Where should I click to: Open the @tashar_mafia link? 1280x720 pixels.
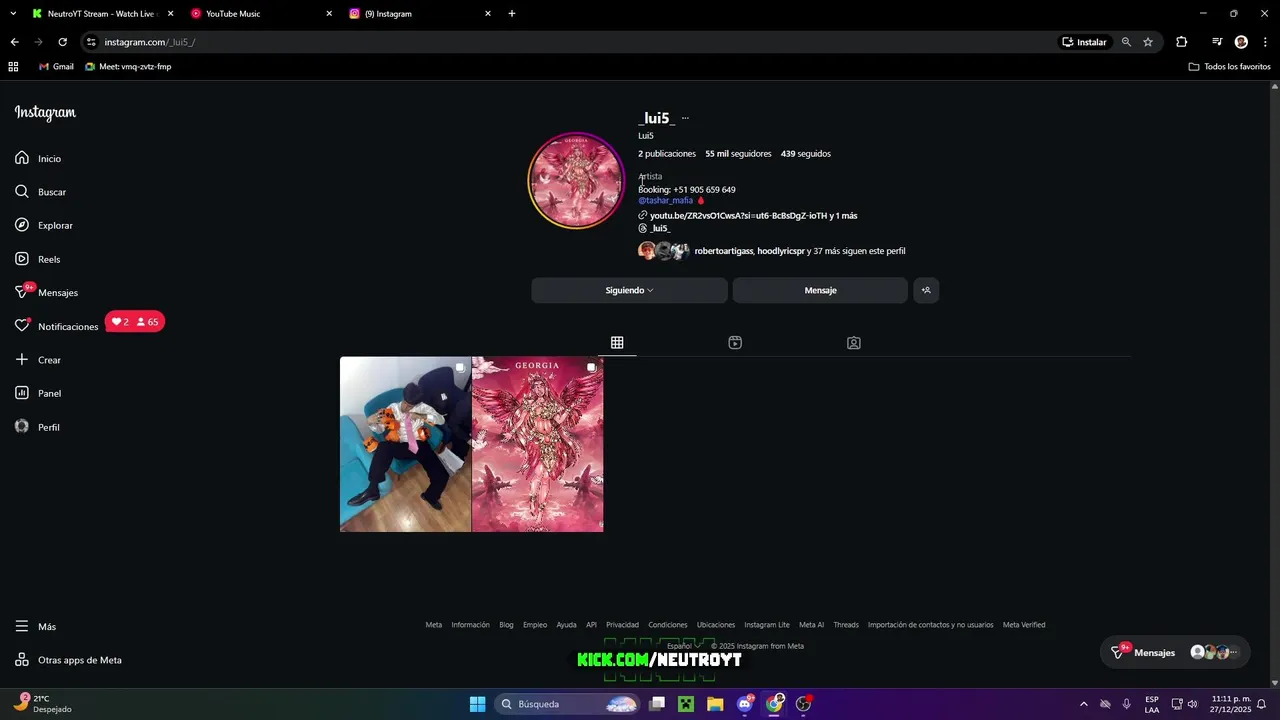coord(666,200)
